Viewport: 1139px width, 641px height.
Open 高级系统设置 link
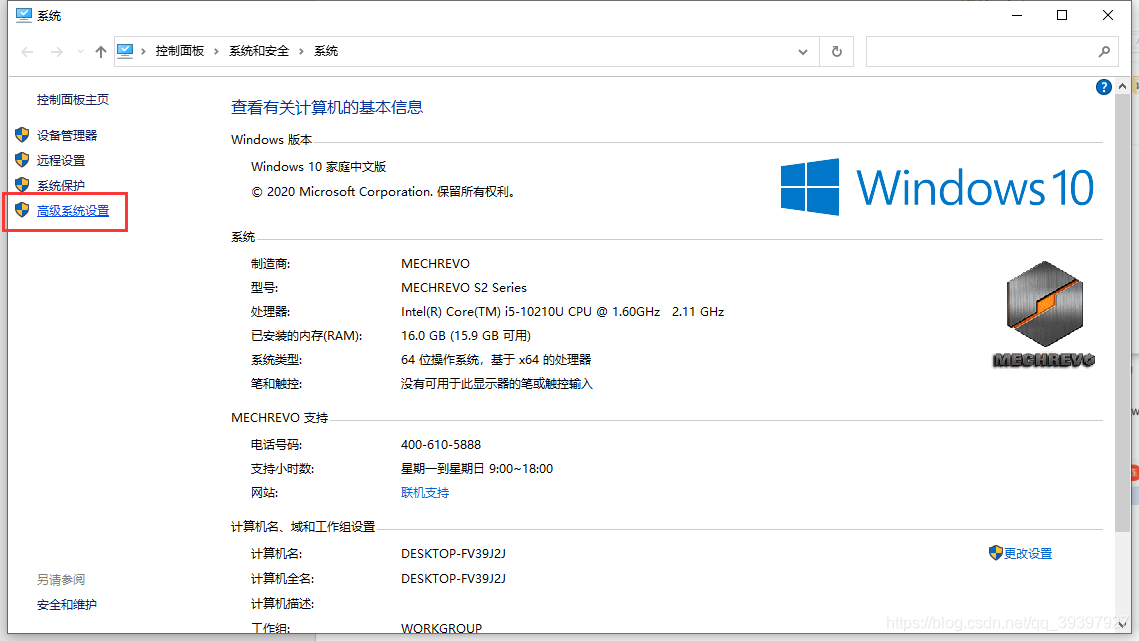click(x=73, y=211)
